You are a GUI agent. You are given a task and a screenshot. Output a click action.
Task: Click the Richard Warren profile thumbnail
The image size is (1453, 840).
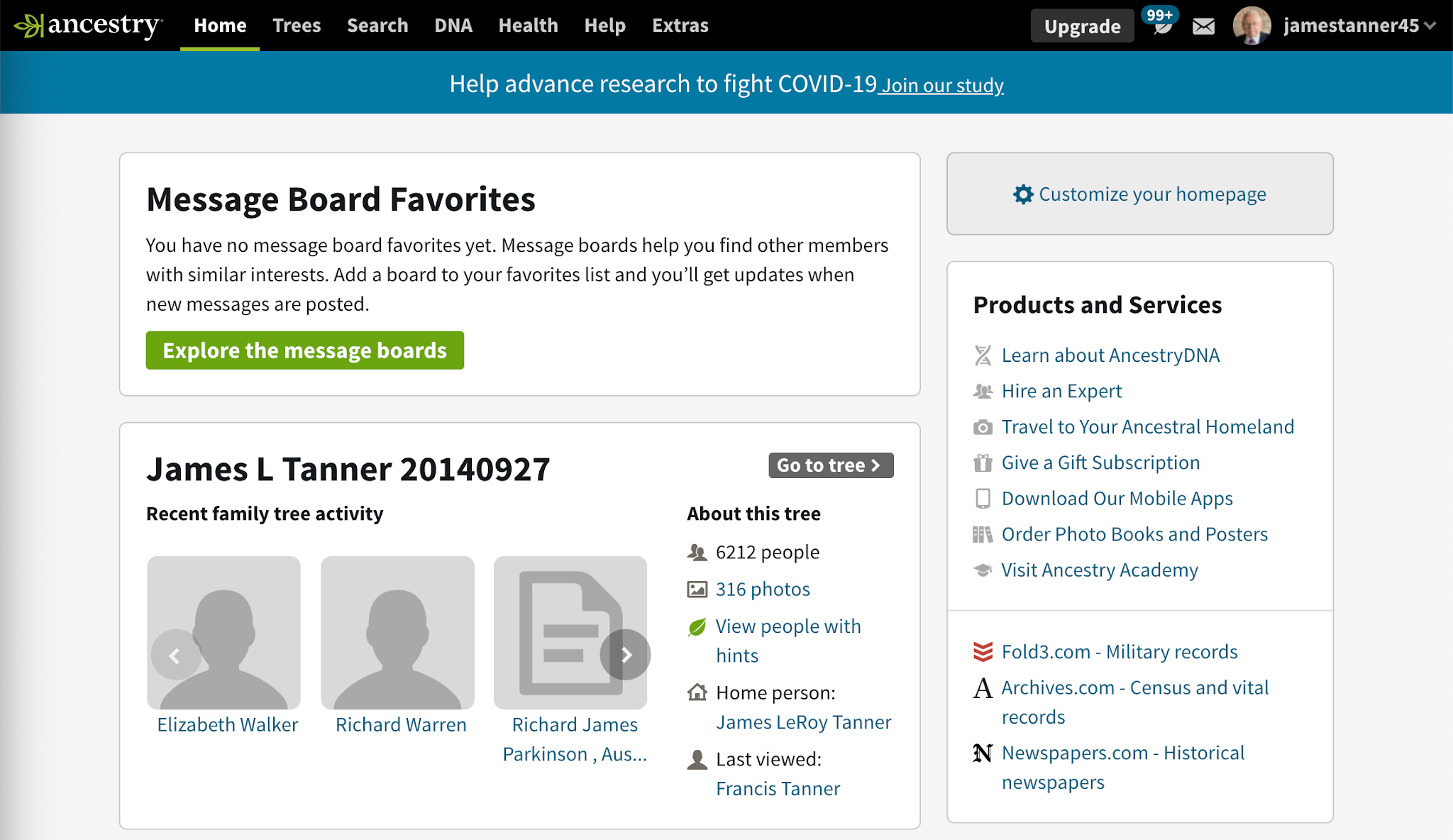pyautogui.click(x=398, y=631)
